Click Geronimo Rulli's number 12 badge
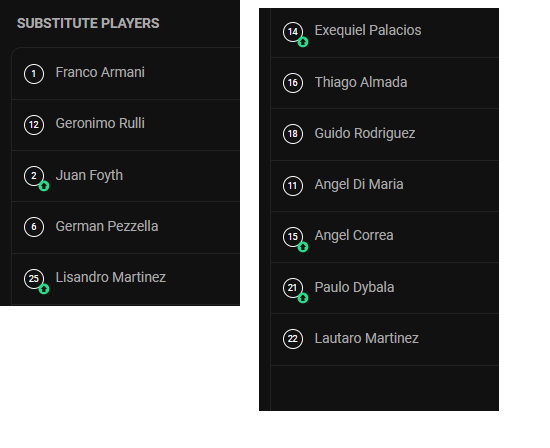Image resolution: width=550 pixels, height=448 pixels. 34,125
